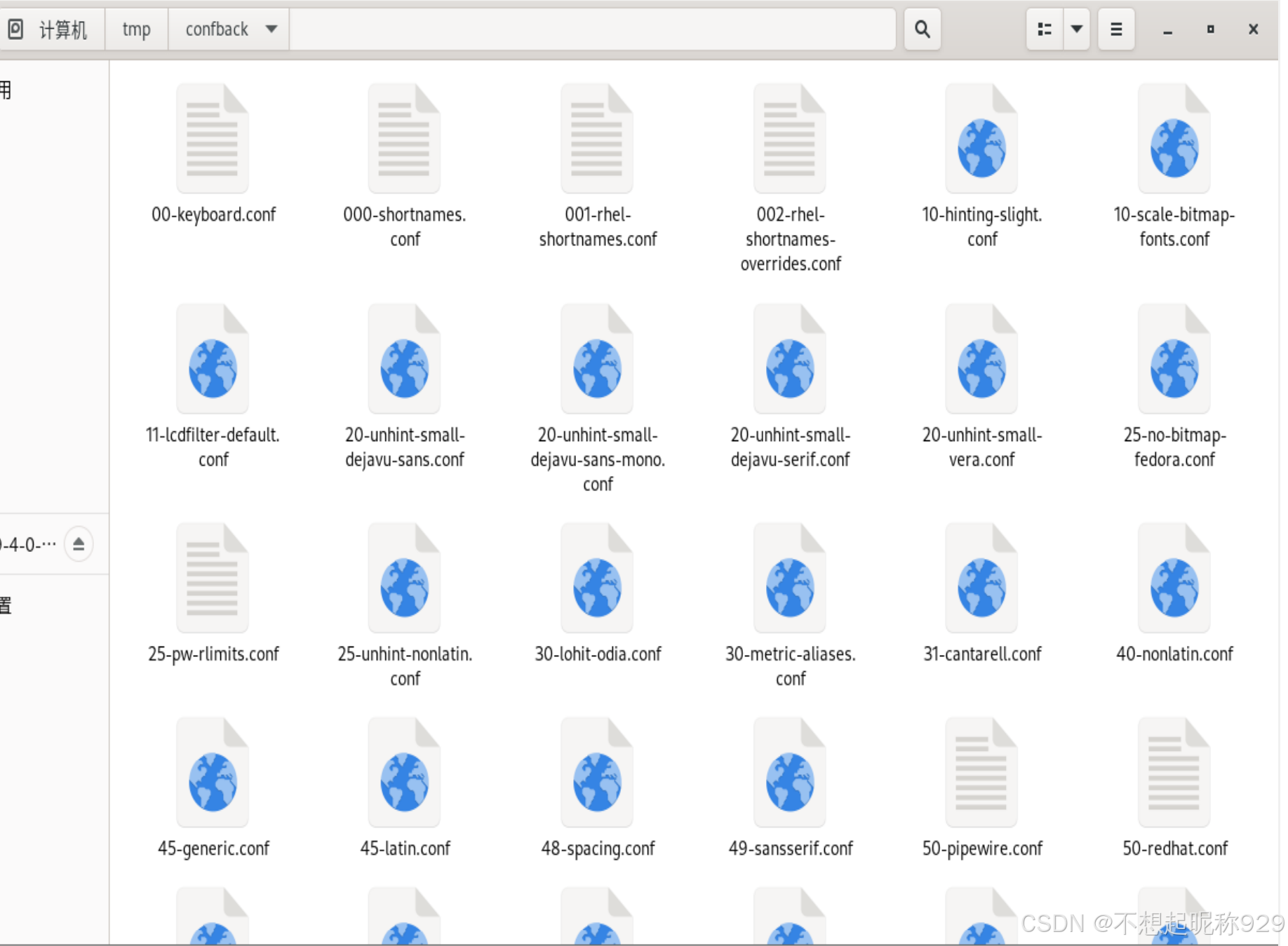
Task: Maximize the file manager window
Action: tap(1210, 29)
